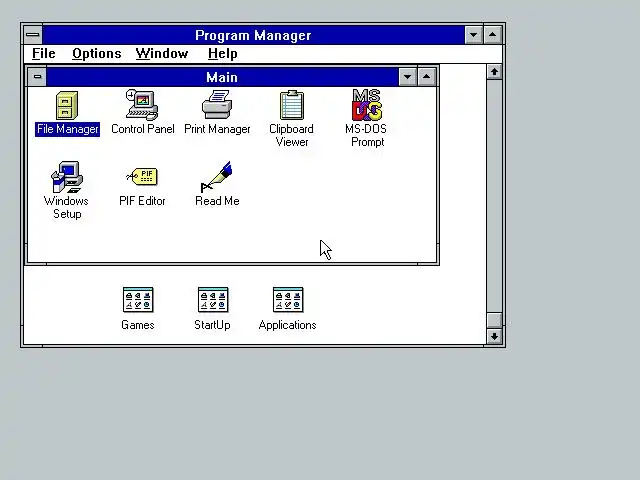Viewport: 640px width, 480px height.
Task: Minimize the Main group window
Action: click(x=407, y=77)
